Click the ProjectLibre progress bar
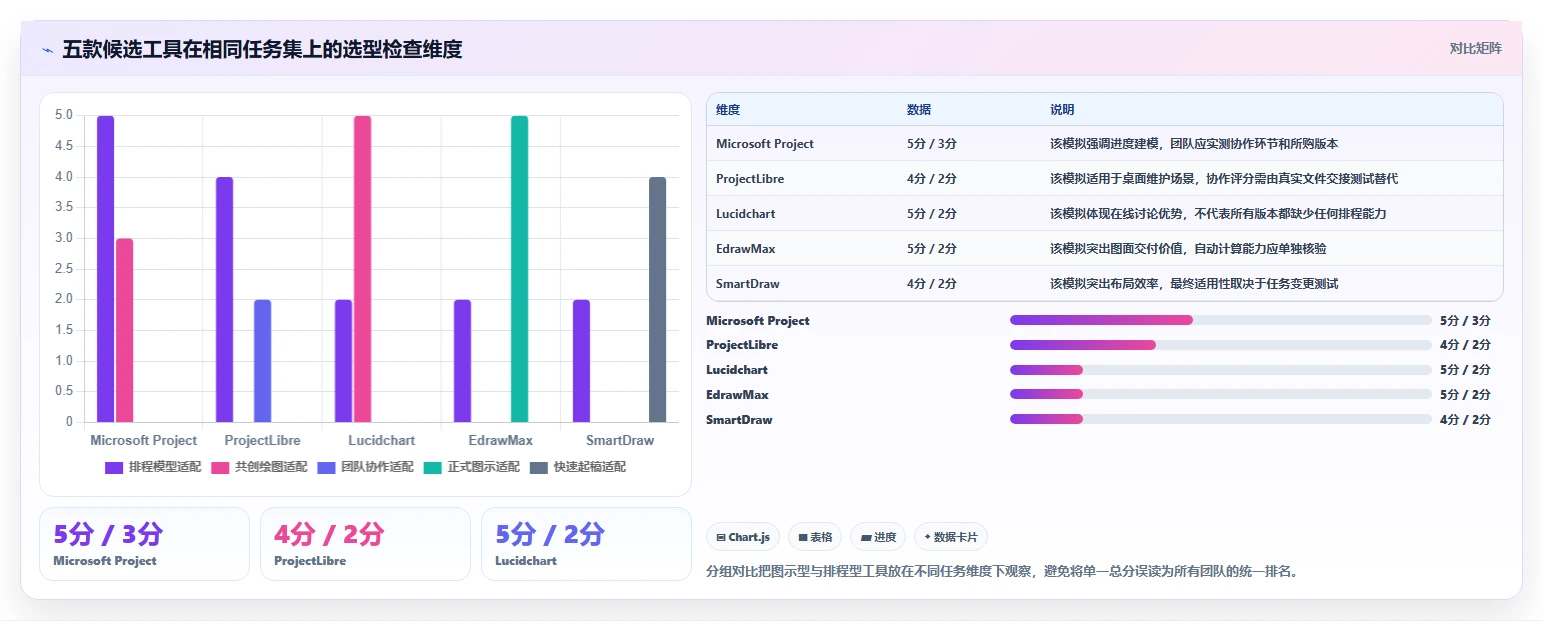The image size is (1543, 621). click(1221, 345)
